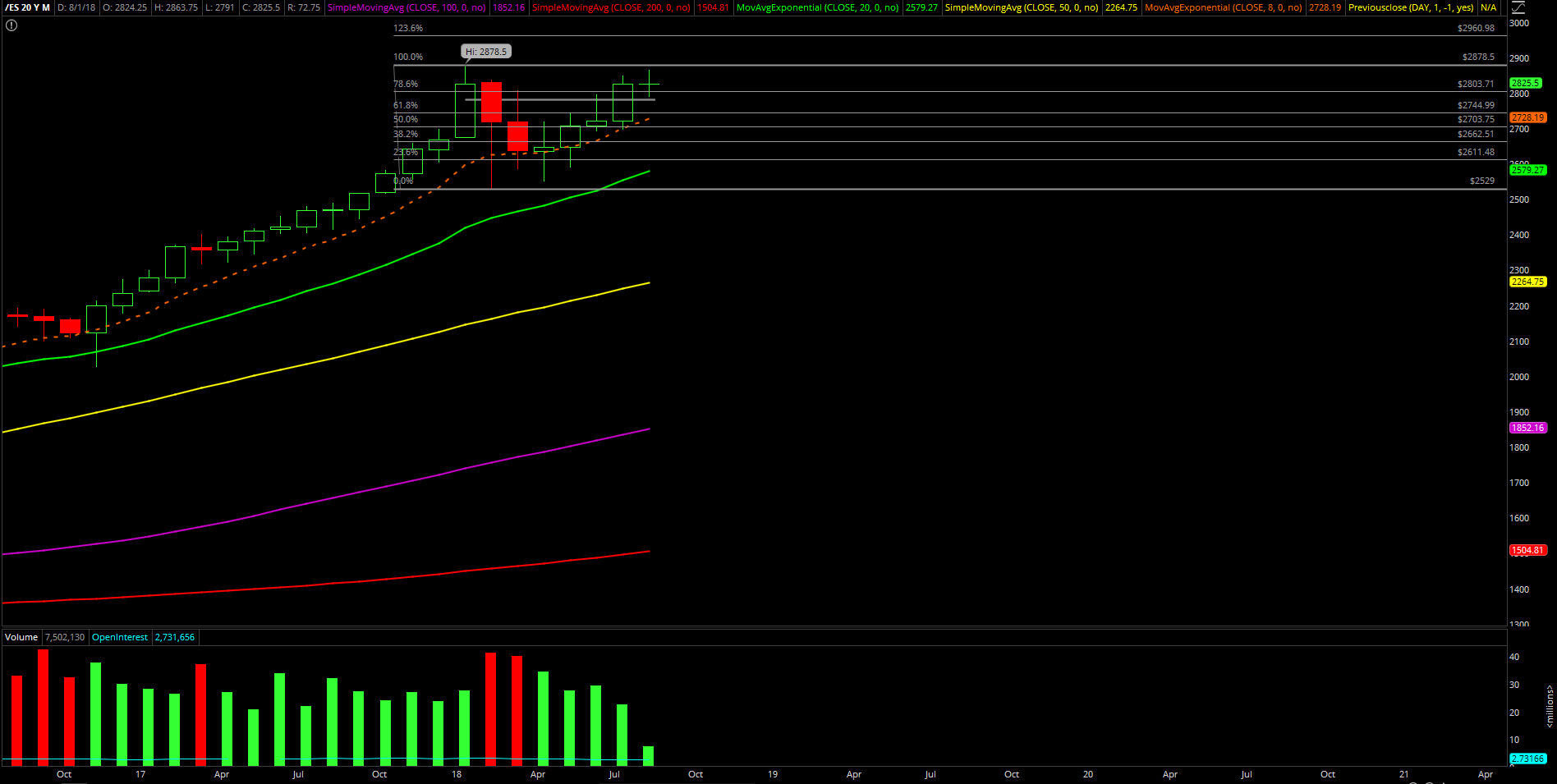Click the $2960.98 Fibonacci price label

1476,28
